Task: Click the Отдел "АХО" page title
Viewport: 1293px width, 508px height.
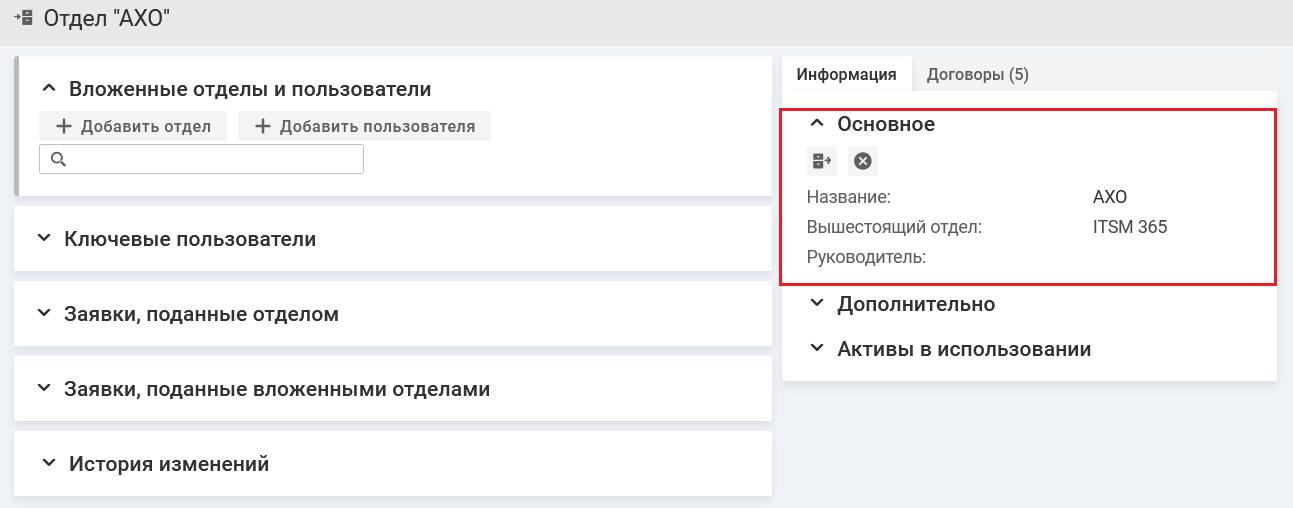Action: 107,18
